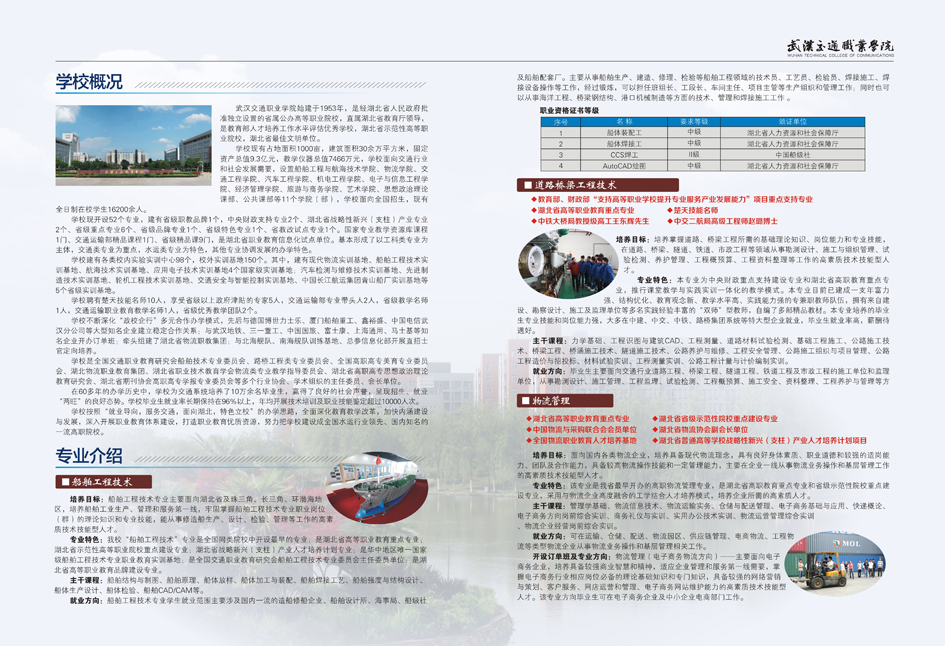The width and height of the screenshot is (945, 646).
Task: Select the CCS焊工 table cell
Action: [x=624, y=155]
